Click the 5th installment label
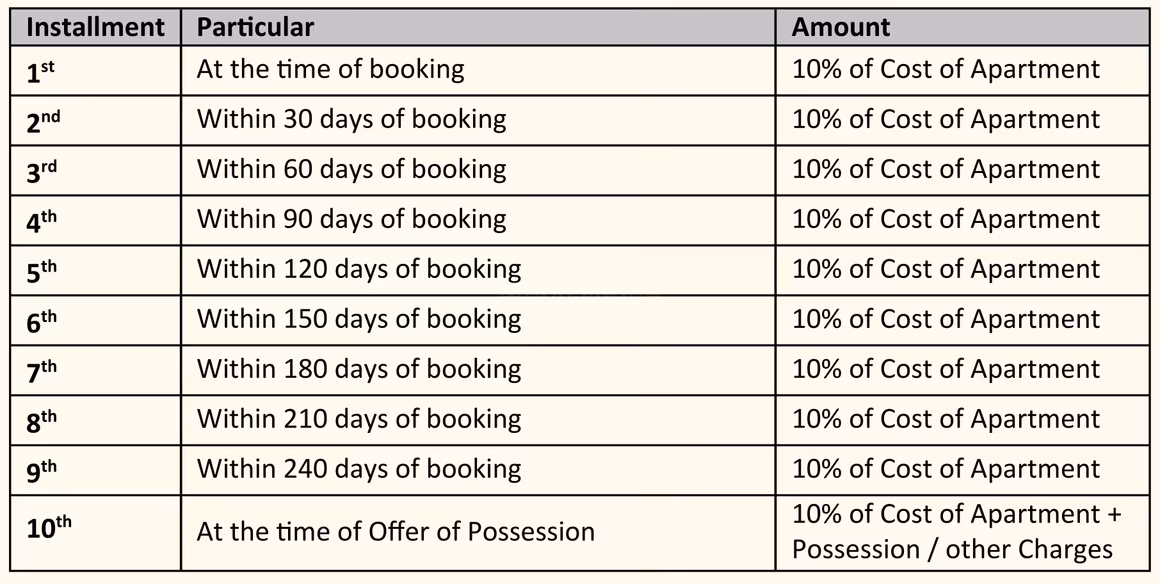 41,272
